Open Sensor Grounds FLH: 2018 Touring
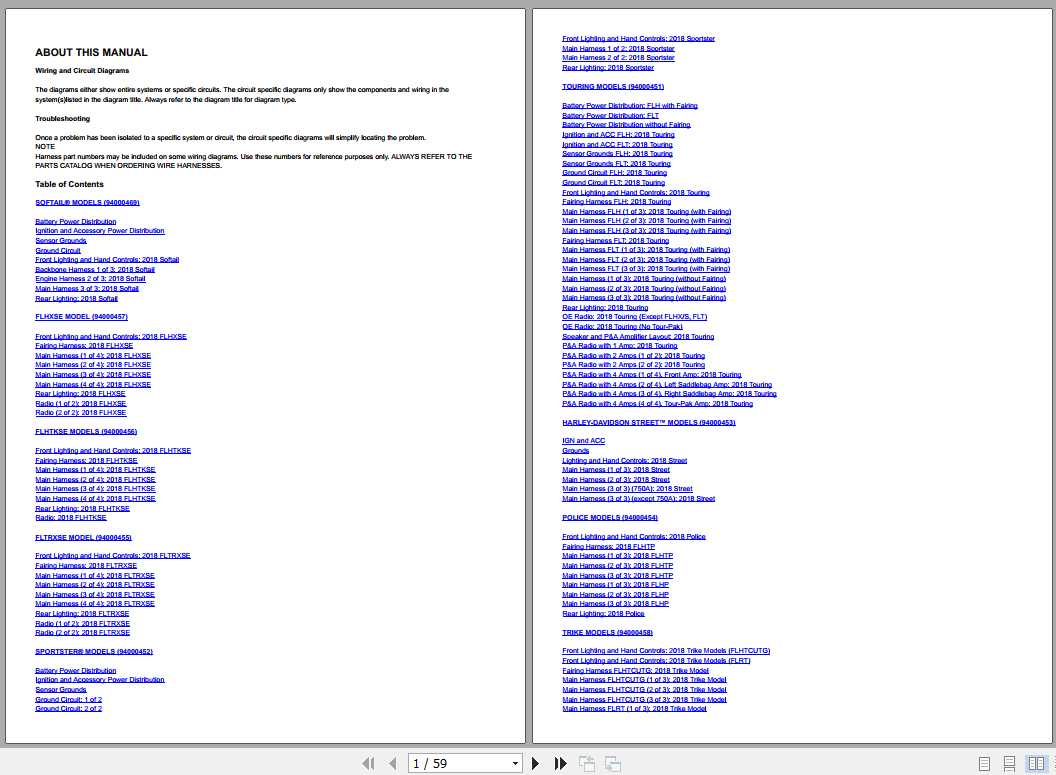The height and width of the screenshot is (775, 1056). 618,154
